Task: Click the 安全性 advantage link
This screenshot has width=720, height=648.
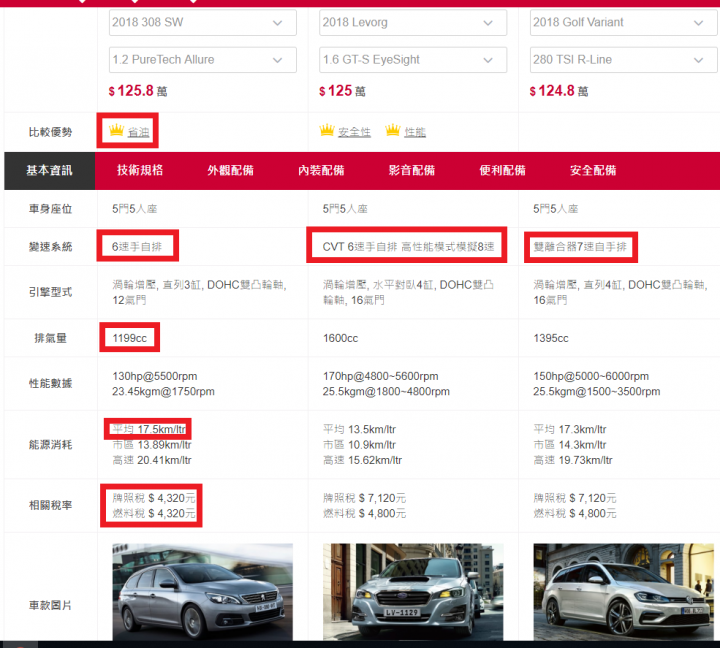Action: click(x=354, y=132)
